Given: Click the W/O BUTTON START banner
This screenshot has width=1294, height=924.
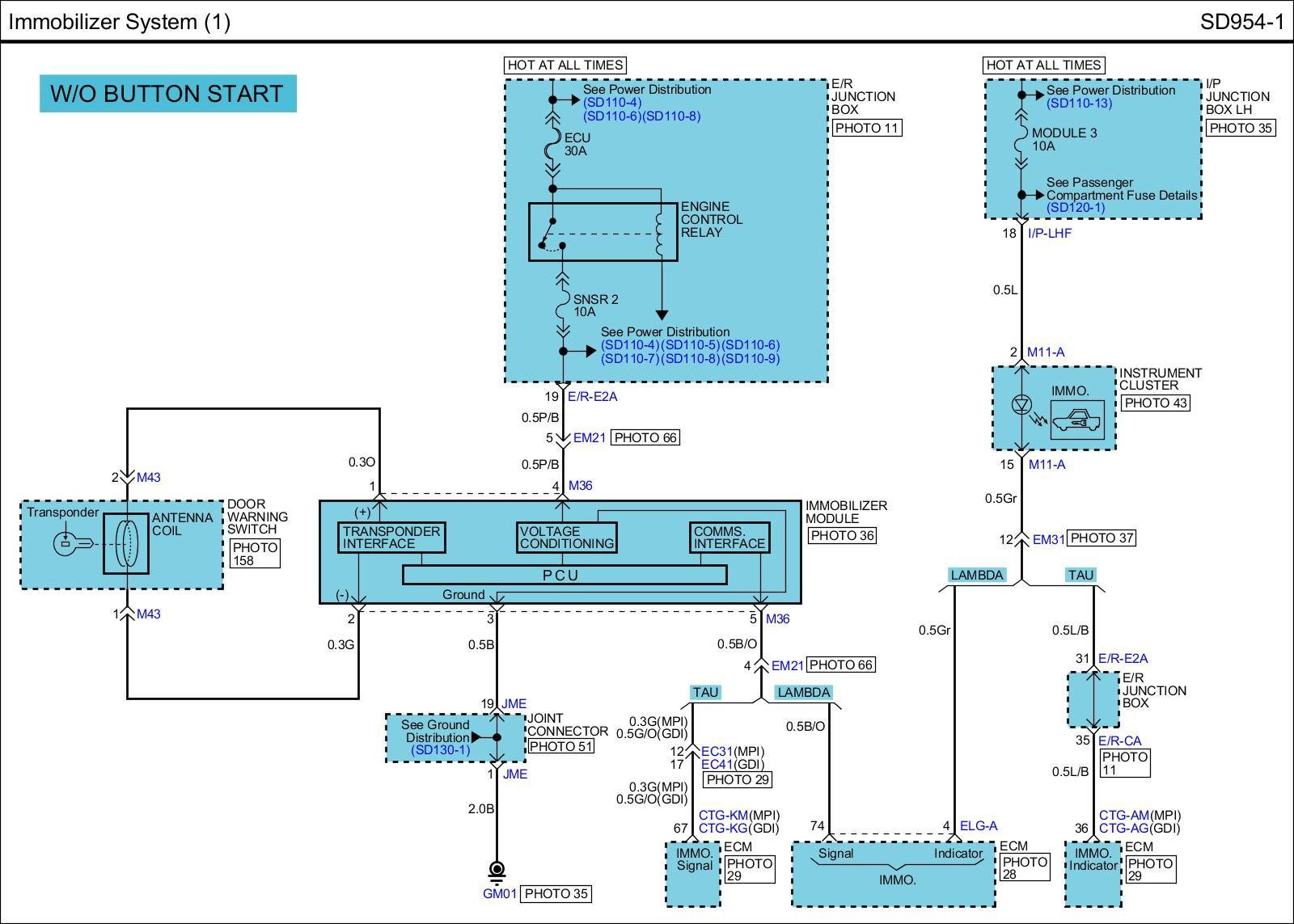Looking at the screenshot, I should (x=167, y=94).
